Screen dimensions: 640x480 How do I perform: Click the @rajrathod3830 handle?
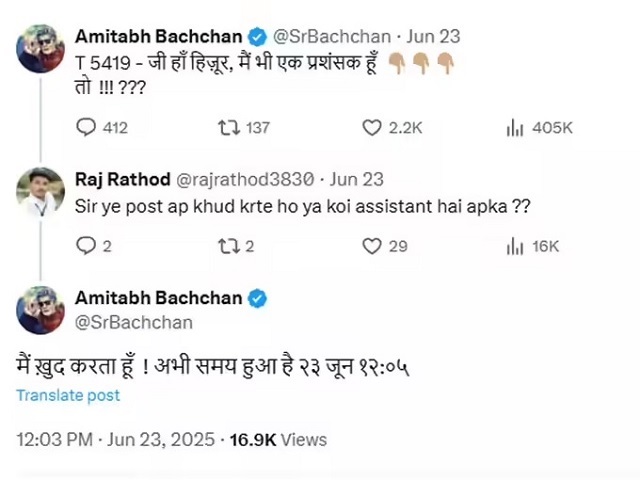click(x=246, y=180)
